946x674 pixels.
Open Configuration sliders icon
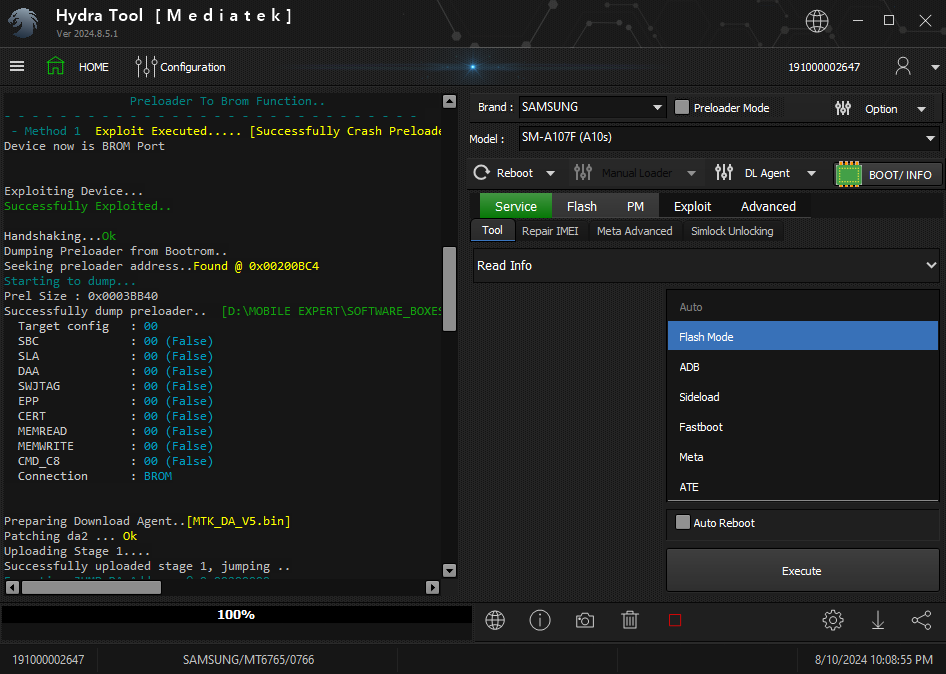(146, 66)
